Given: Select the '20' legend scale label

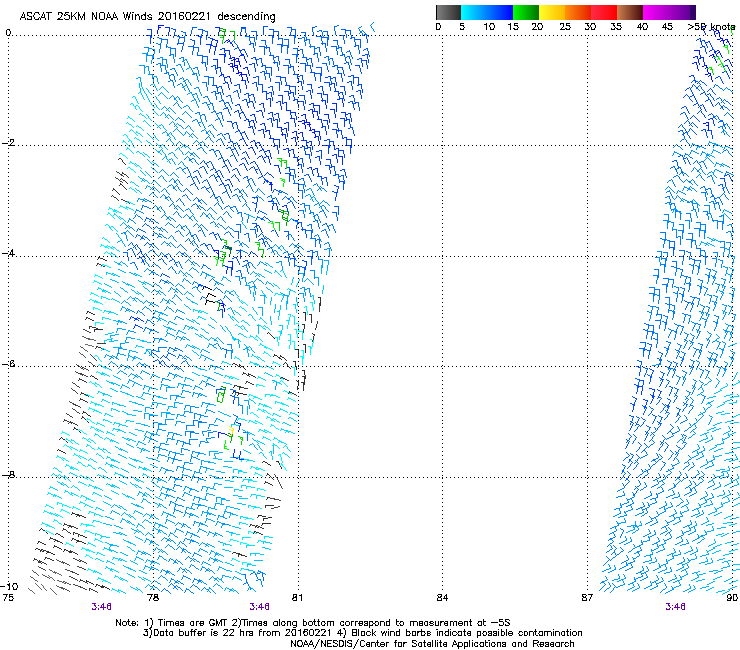Looking at the screenshot, I should pyautogui.click(x=537, y=27).
